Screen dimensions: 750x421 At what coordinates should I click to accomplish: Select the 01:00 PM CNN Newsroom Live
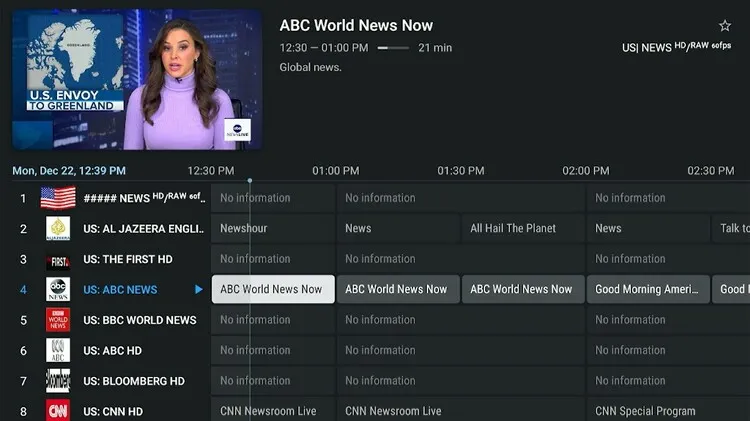461,410
